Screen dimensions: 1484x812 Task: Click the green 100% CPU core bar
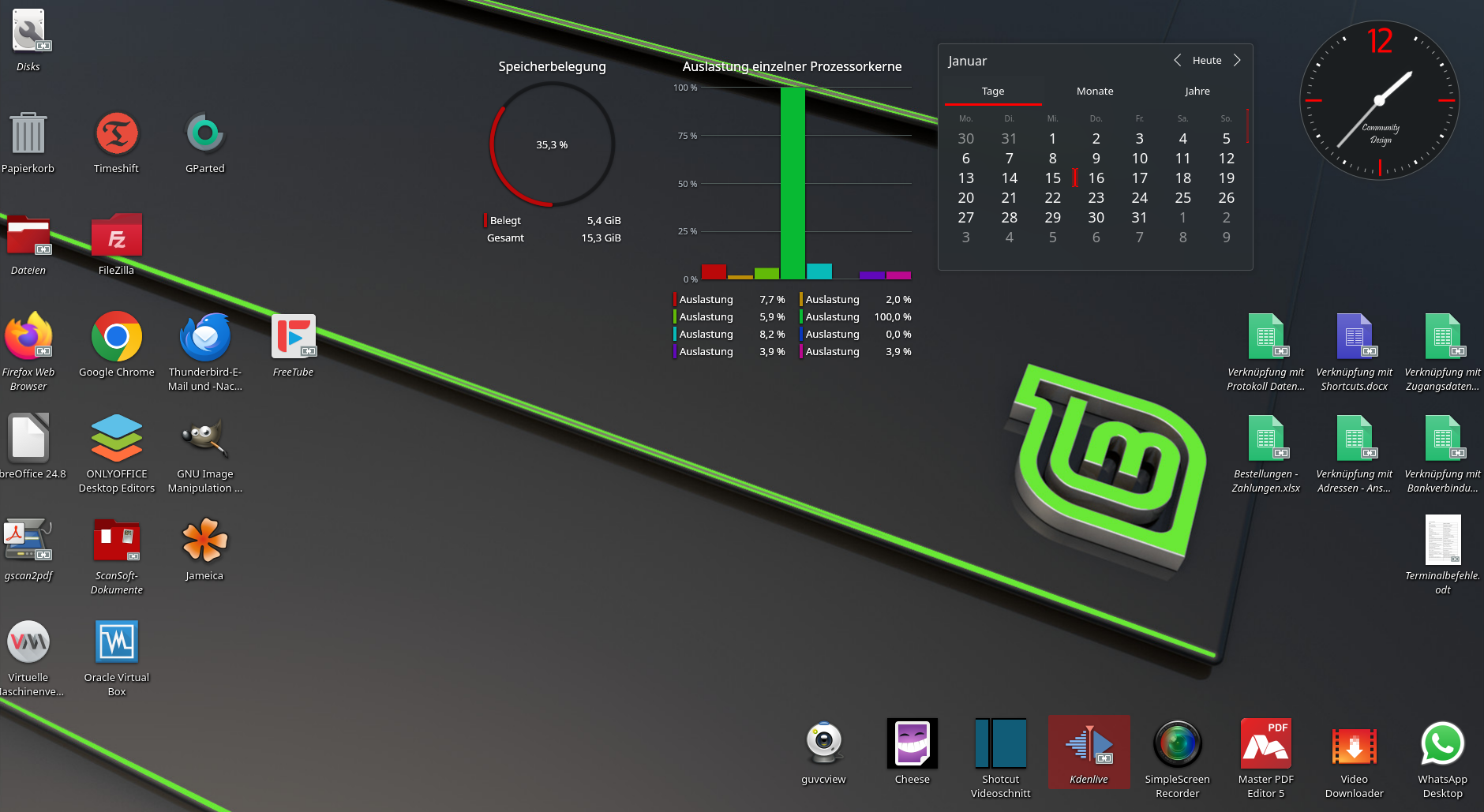tap(793, 183)
